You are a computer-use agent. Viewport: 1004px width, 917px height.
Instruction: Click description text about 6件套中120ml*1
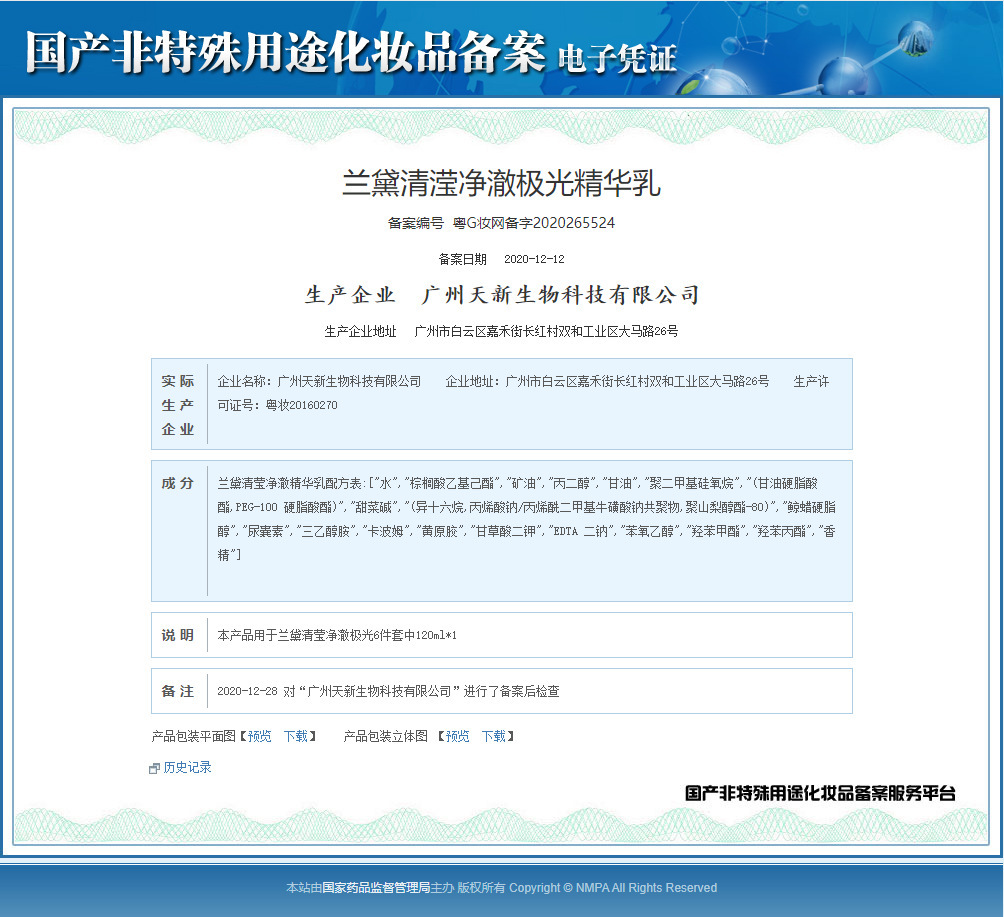337,635
